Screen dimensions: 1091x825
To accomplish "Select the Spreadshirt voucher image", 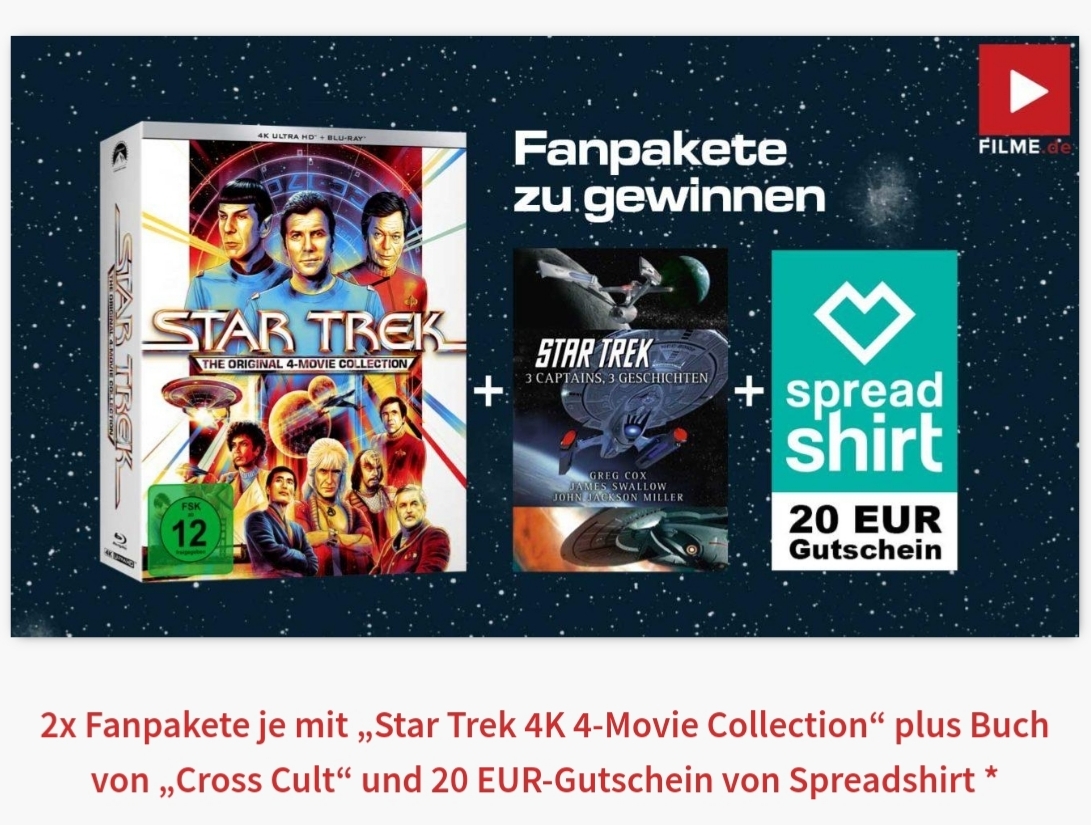I will pyautogui.click(x=864, y=410).
